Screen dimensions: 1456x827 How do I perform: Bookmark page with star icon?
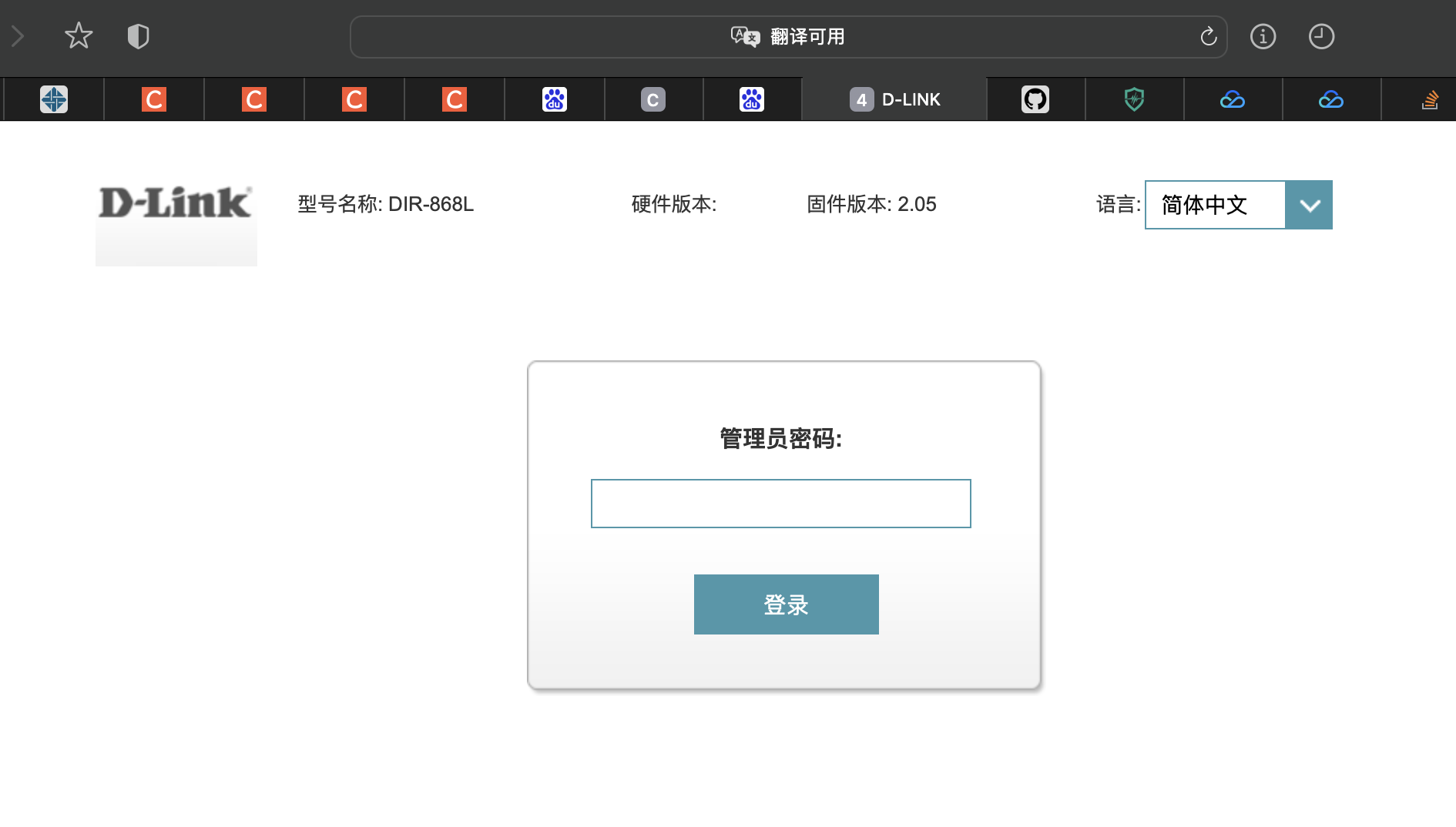79,36
